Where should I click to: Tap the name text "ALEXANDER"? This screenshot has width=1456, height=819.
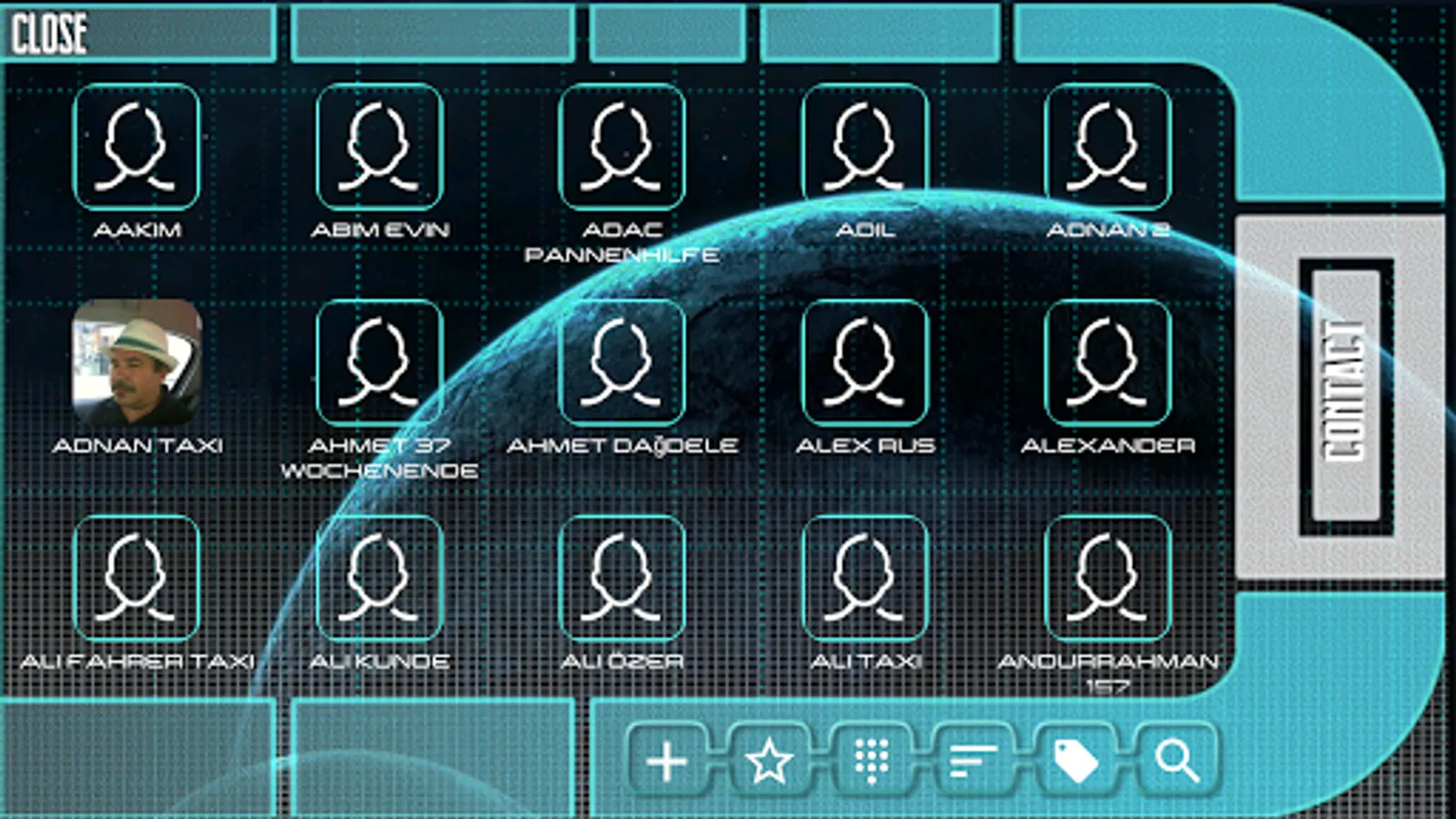click(1108, 445)
